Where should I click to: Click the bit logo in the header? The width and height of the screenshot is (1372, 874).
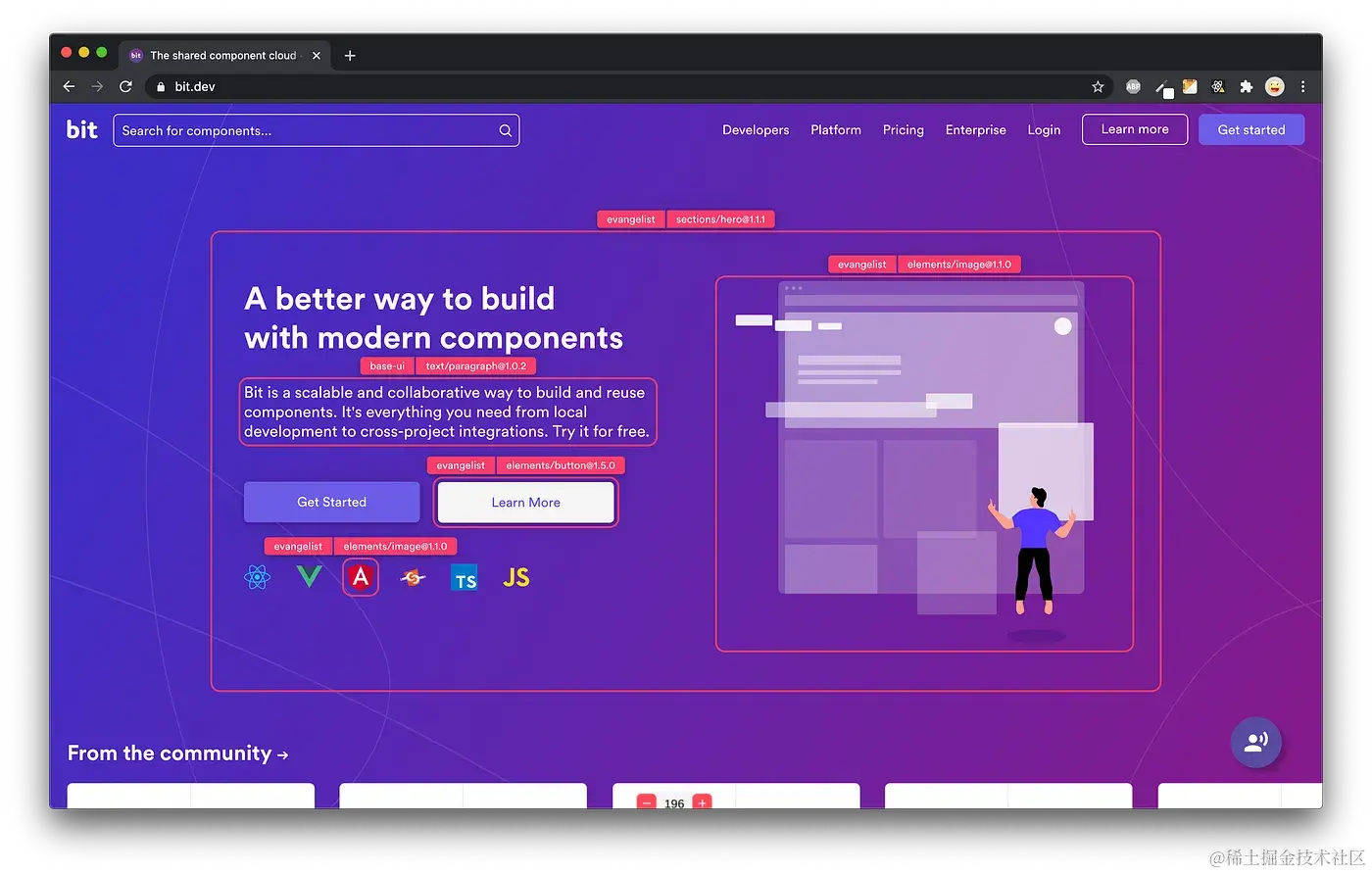pyautogui.click(x=82, y=129)
